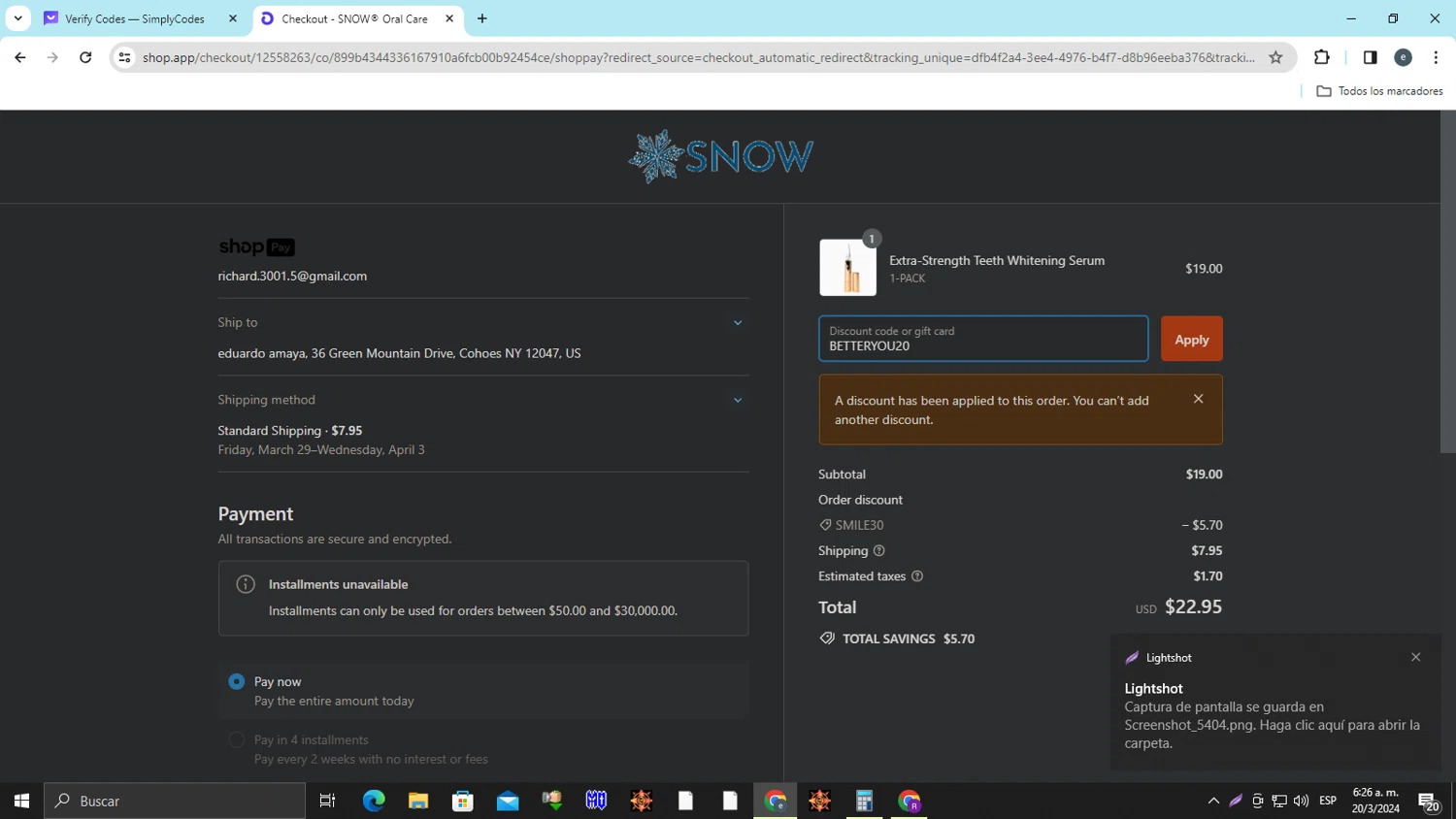Show hidden system tray icons
Image resolution: width=1456 pixels, height=819 pixels.
[x=1213, y=801]
